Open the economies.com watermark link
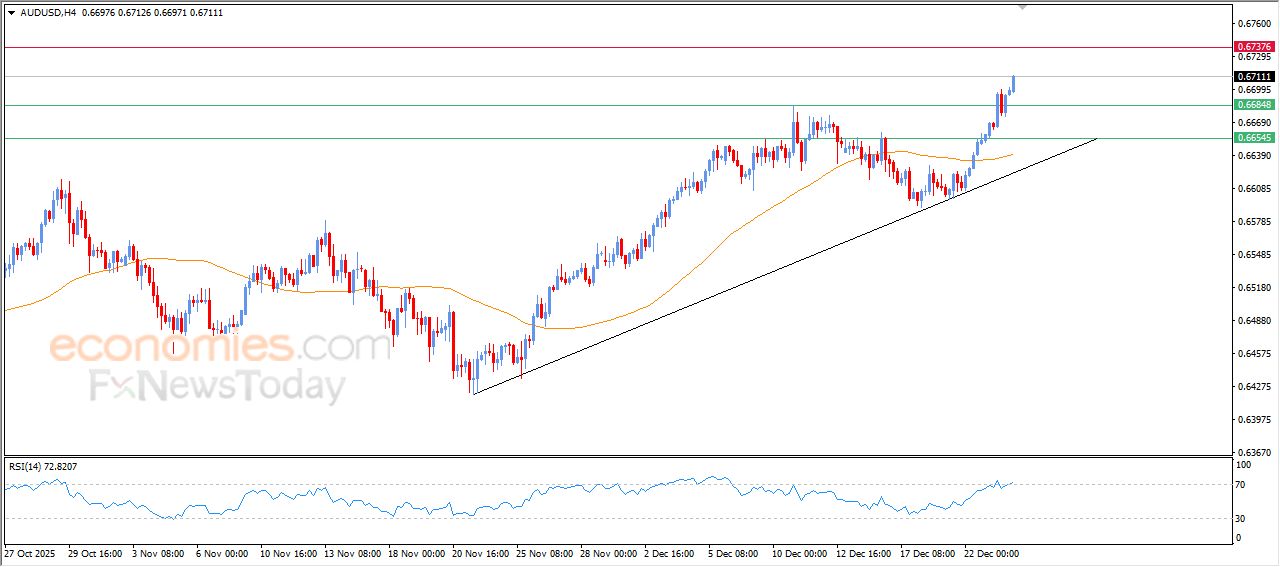 click(x=220, y=347)
